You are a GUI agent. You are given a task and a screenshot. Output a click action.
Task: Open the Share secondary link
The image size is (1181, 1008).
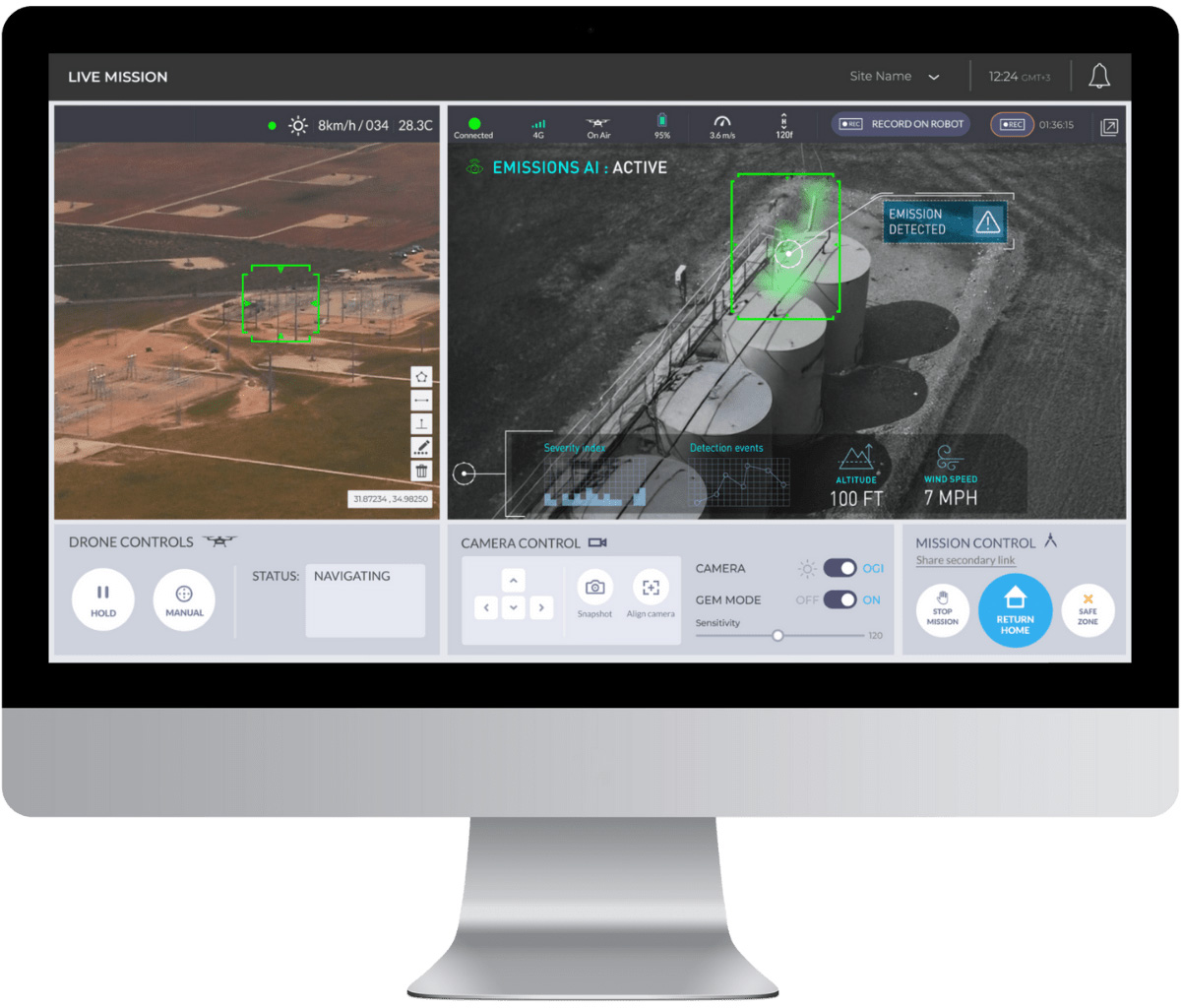pos(964,561)
